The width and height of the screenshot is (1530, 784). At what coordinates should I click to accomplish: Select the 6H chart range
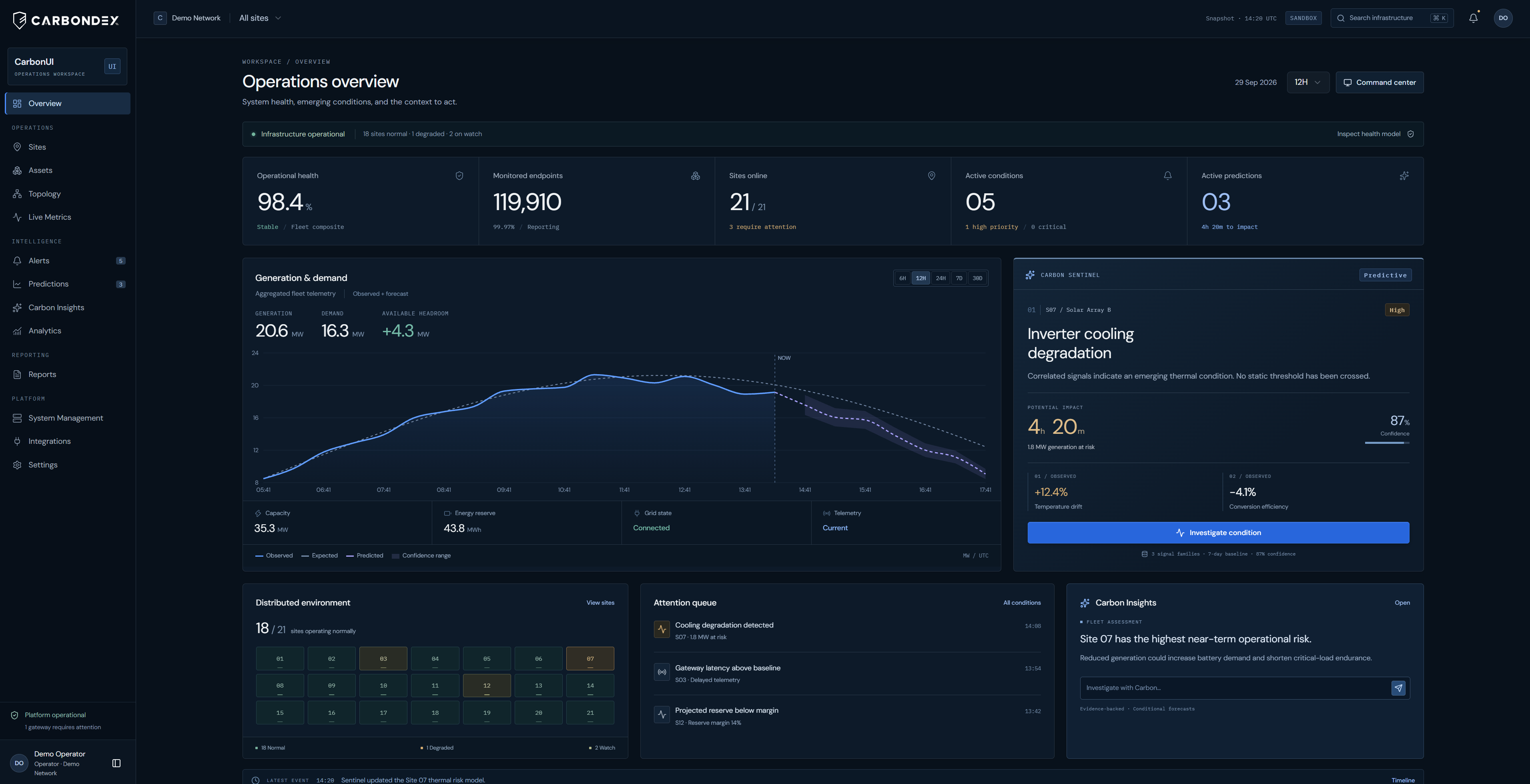[902, 278]
